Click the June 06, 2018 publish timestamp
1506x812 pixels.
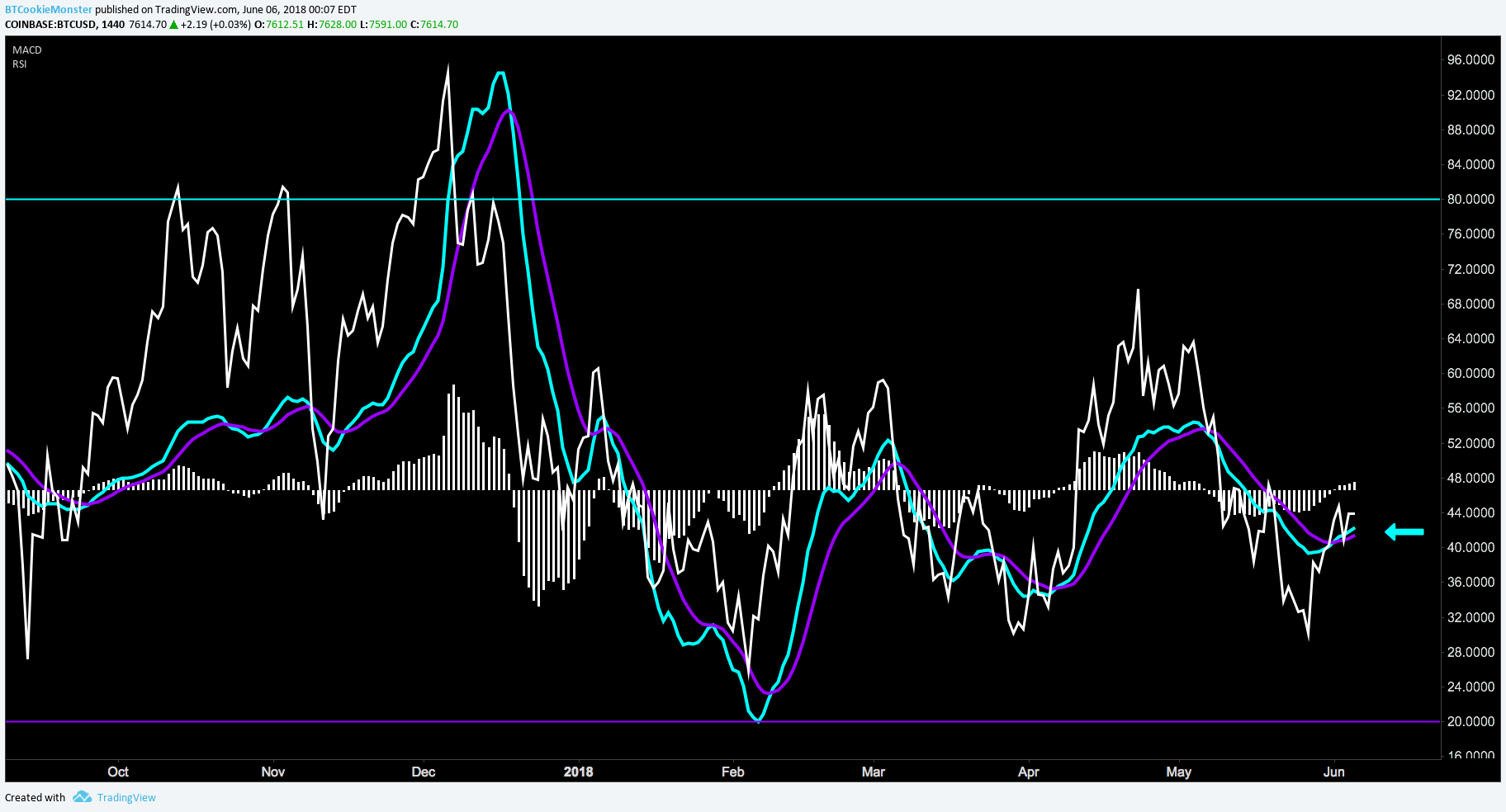click(x=299, y=10)
